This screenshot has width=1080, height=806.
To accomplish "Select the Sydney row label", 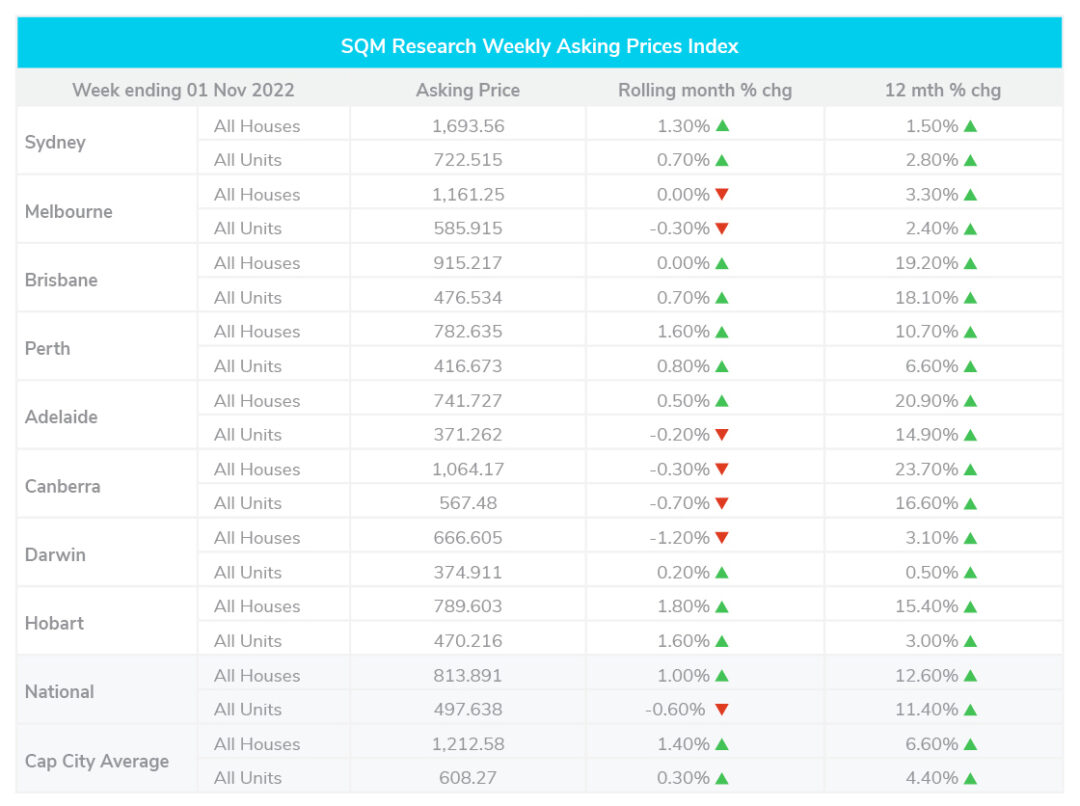I will pos(55,143).
